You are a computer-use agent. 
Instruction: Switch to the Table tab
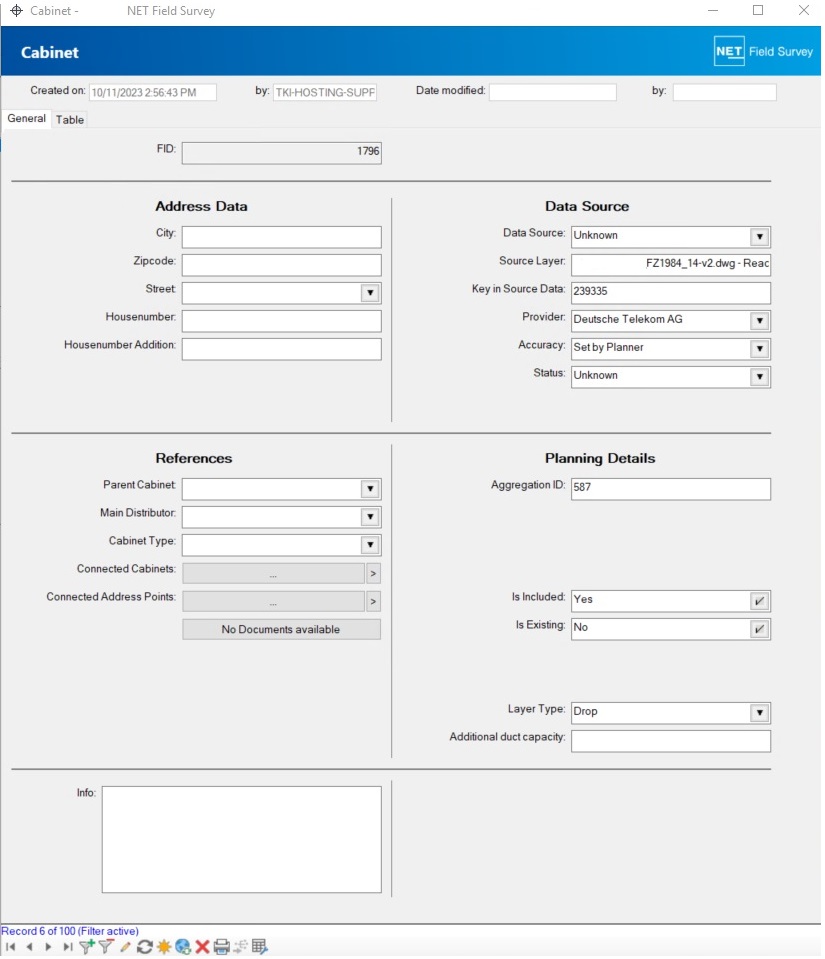(x=70, y=120)
